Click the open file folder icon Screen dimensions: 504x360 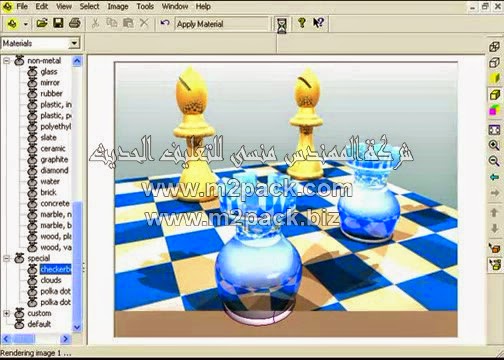pos(42,23)
